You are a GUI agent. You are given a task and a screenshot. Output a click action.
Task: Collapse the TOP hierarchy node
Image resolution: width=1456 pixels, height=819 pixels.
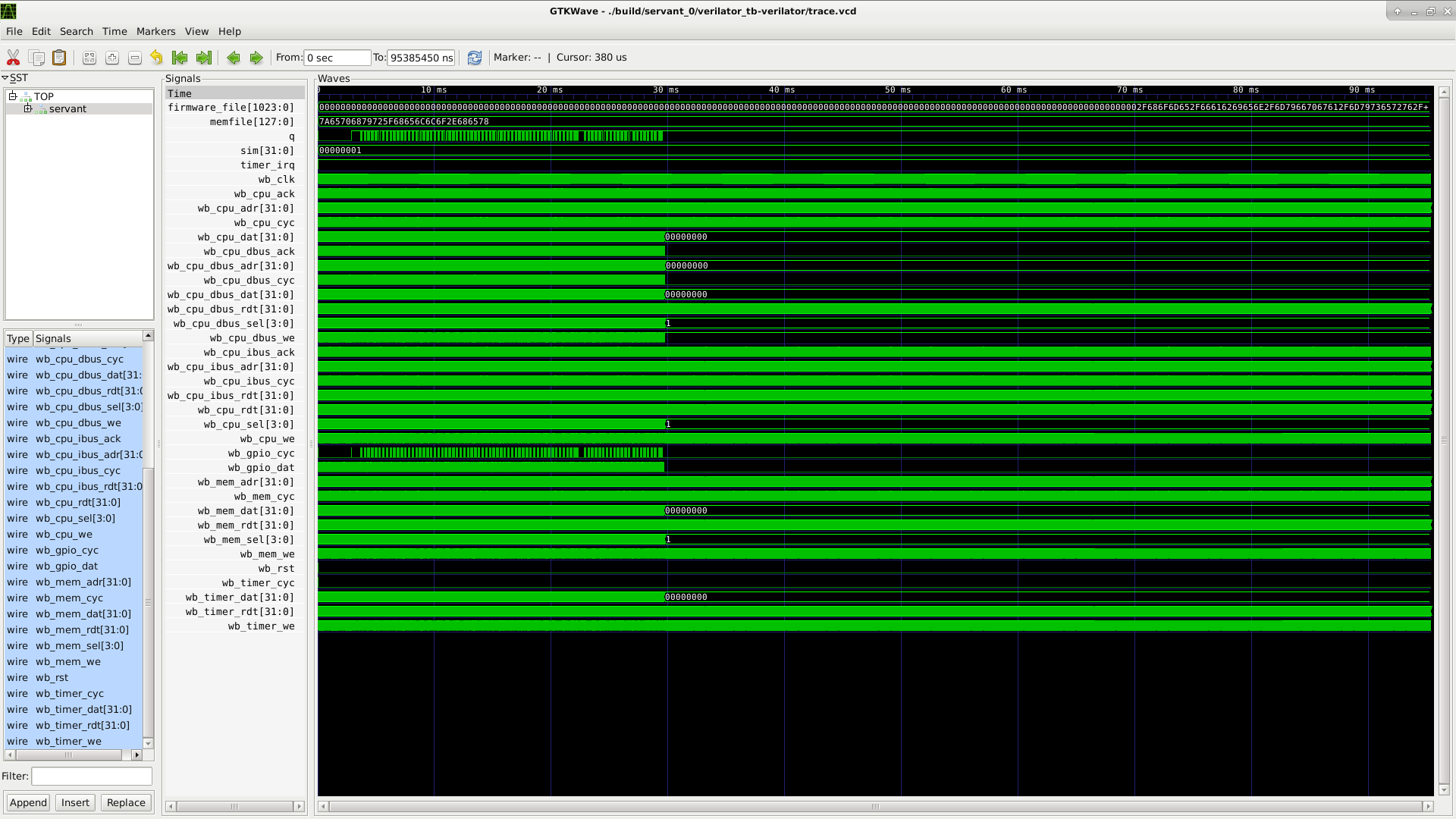12,96
